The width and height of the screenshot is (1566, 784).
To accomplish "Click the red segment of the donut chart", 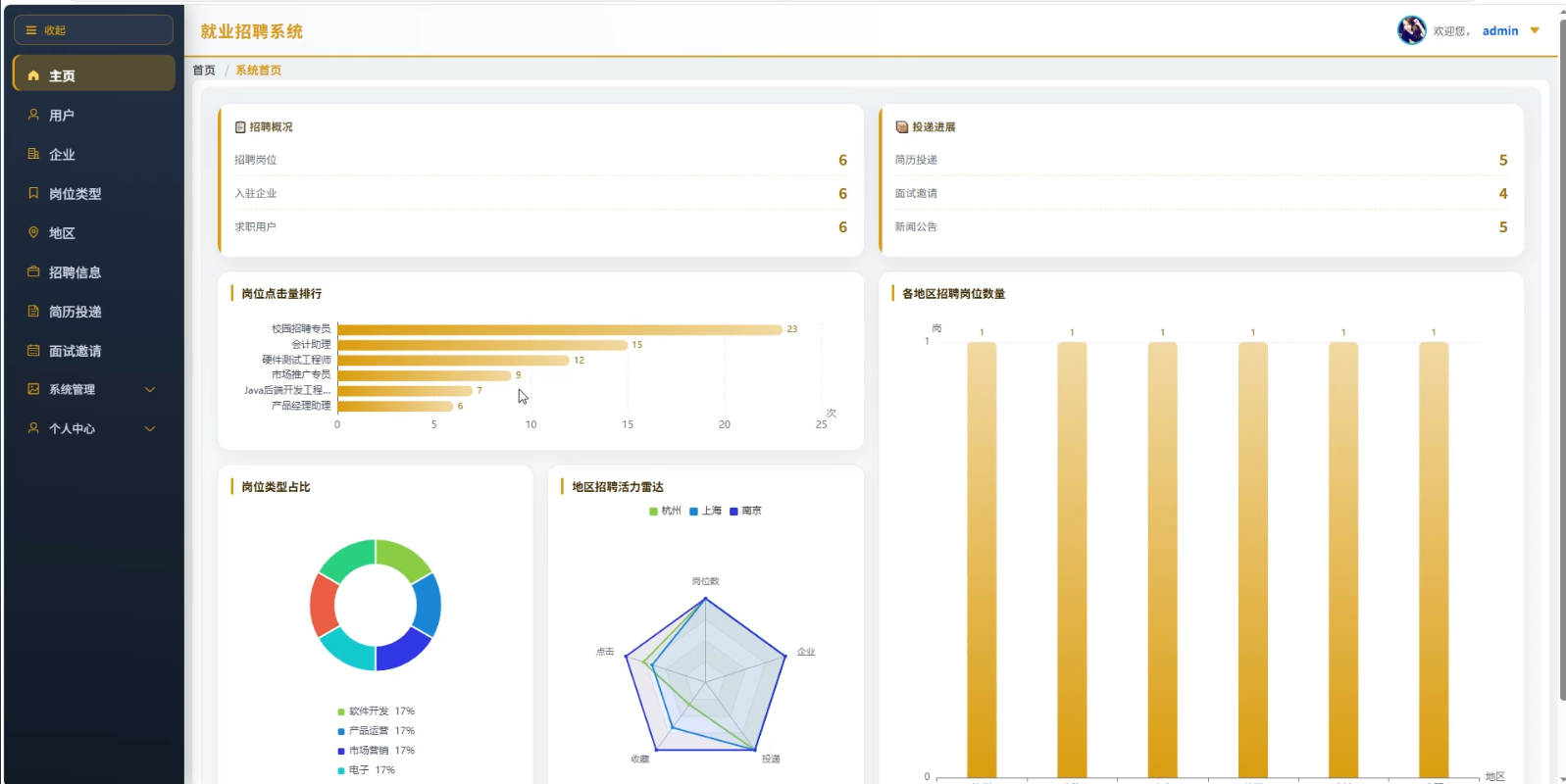I will point(324,606).
